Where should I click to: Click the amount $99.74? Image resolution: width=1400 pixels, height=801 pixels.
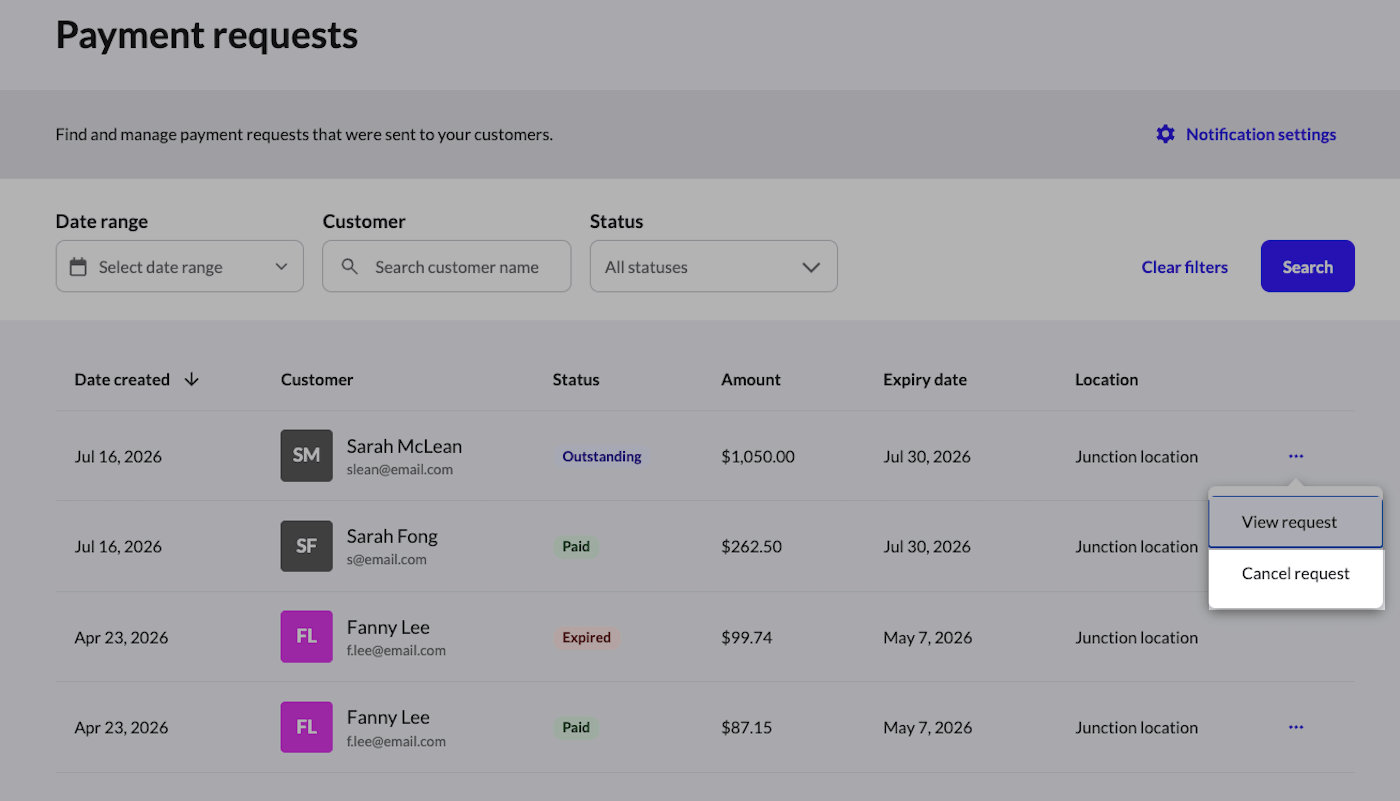point(746,637)
